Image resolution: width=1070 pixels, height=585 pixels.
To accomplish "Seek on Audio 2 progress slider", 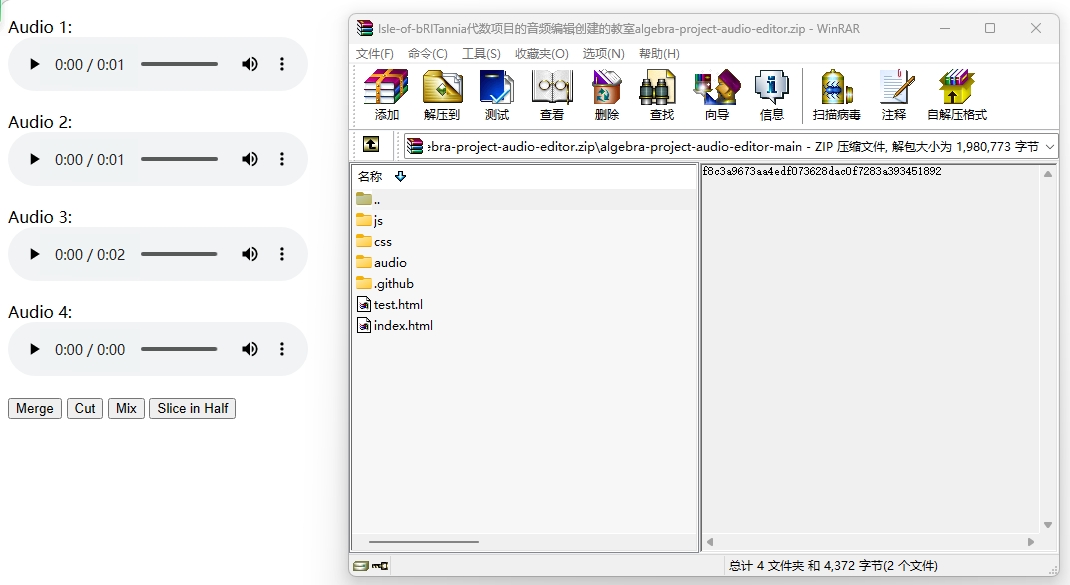I will (179, 159).
